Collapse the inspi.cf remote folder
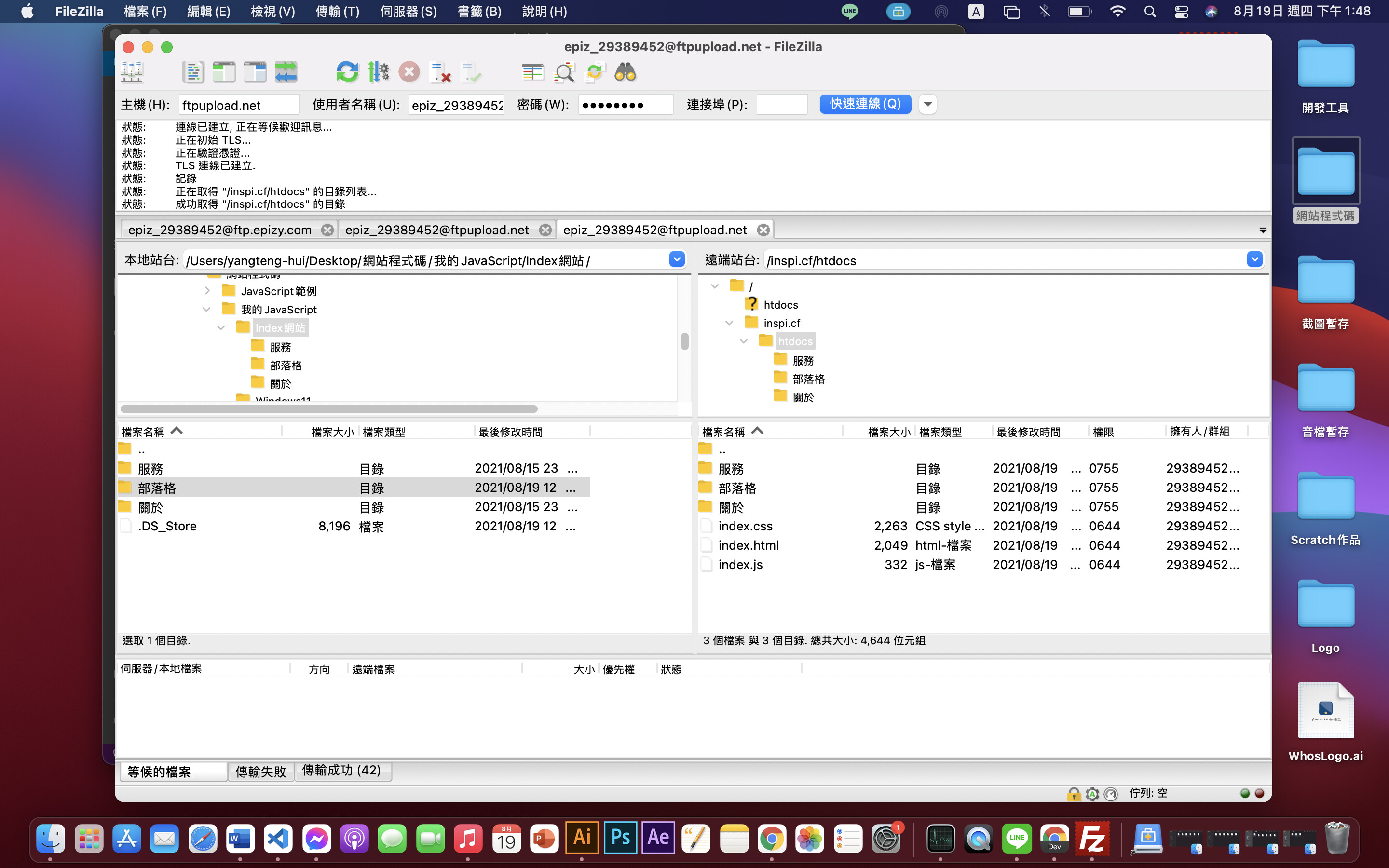 (729, 323)
